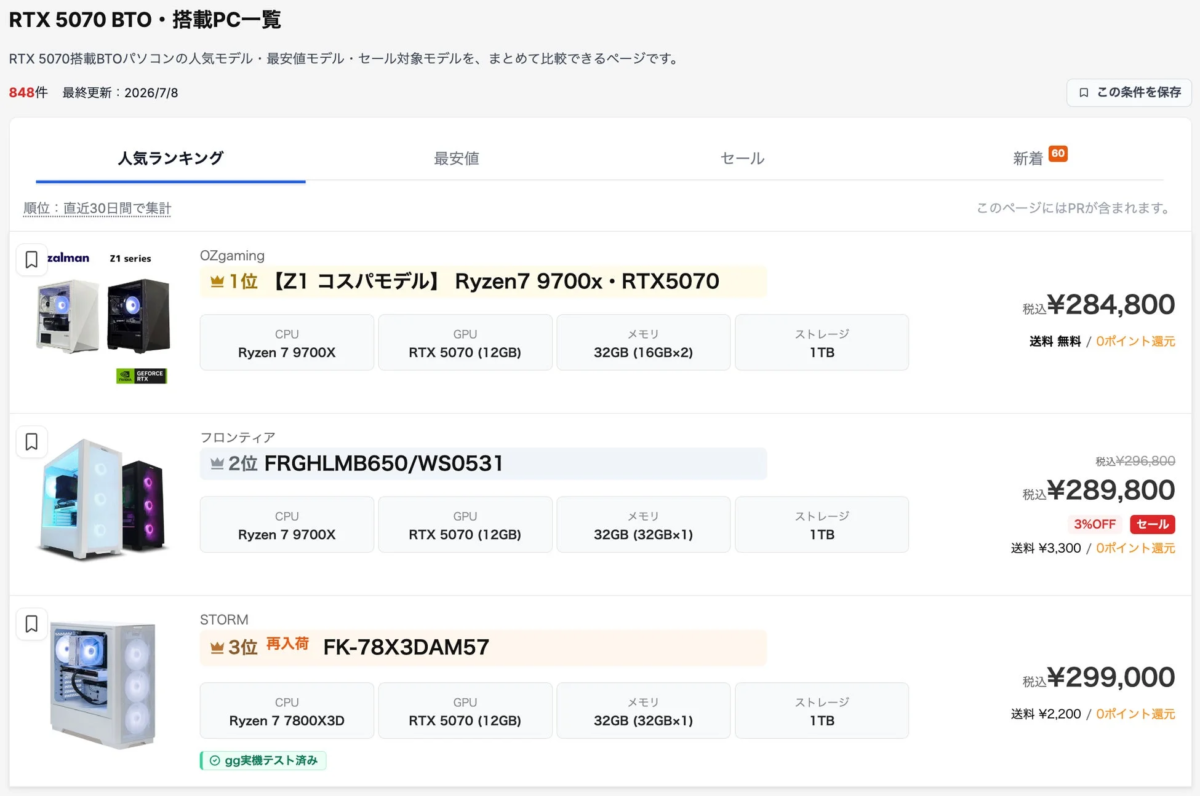Viewport: 1200px width, 796px height.
Task: Switch to the 人気ランキング tab
Action: [x=170, y=158]
